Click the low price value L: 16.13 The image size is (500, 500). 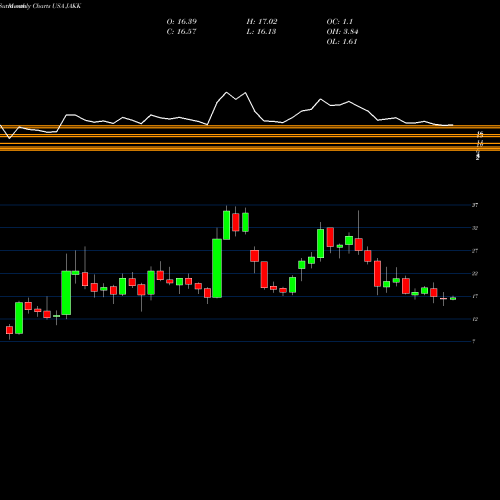pyautogui.click(x=261, y=32)
